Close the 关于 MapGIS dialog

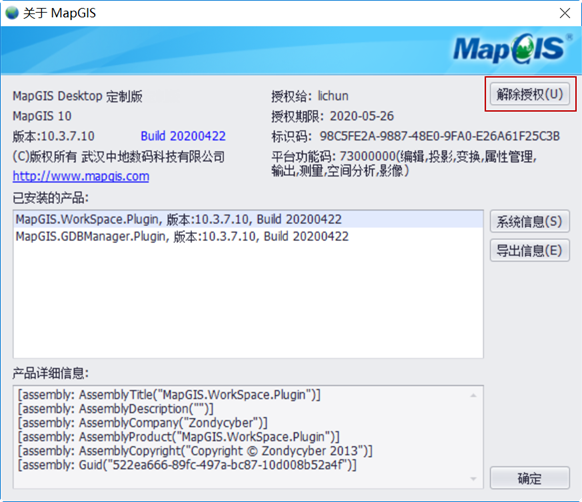click(565, 13)
